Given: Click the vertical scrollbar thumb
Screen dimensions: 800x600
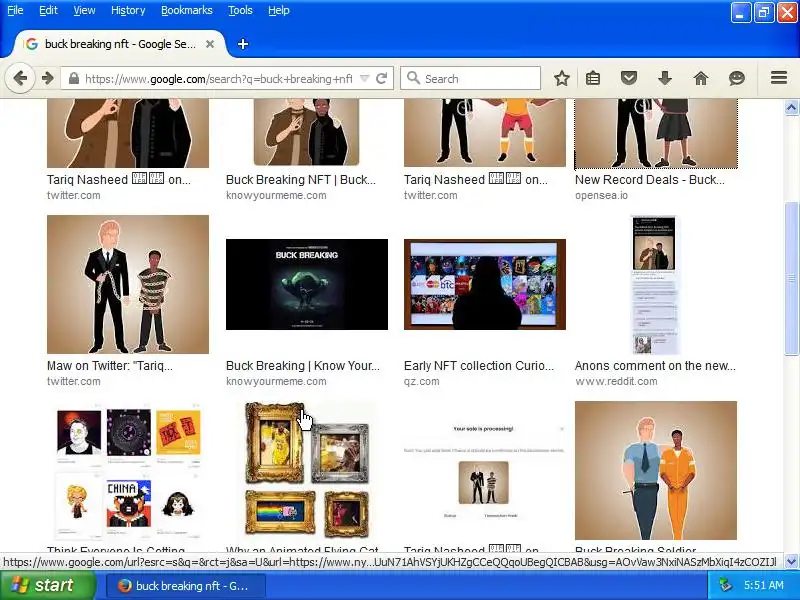Looking at the screenshot, I should click(x=791, y=279).
